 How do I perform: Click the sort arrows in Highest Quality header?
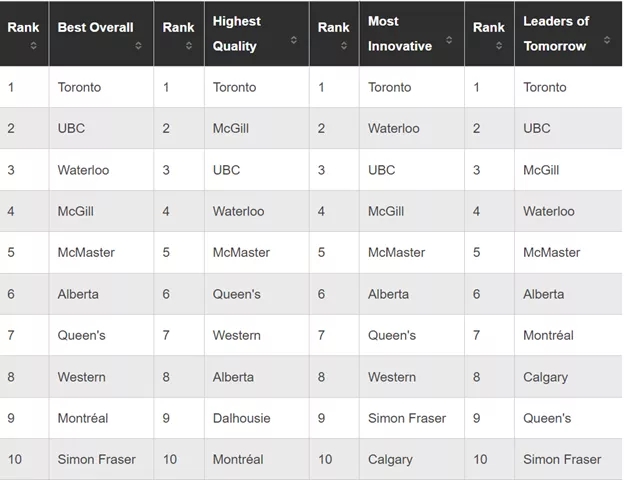(294, 41)
